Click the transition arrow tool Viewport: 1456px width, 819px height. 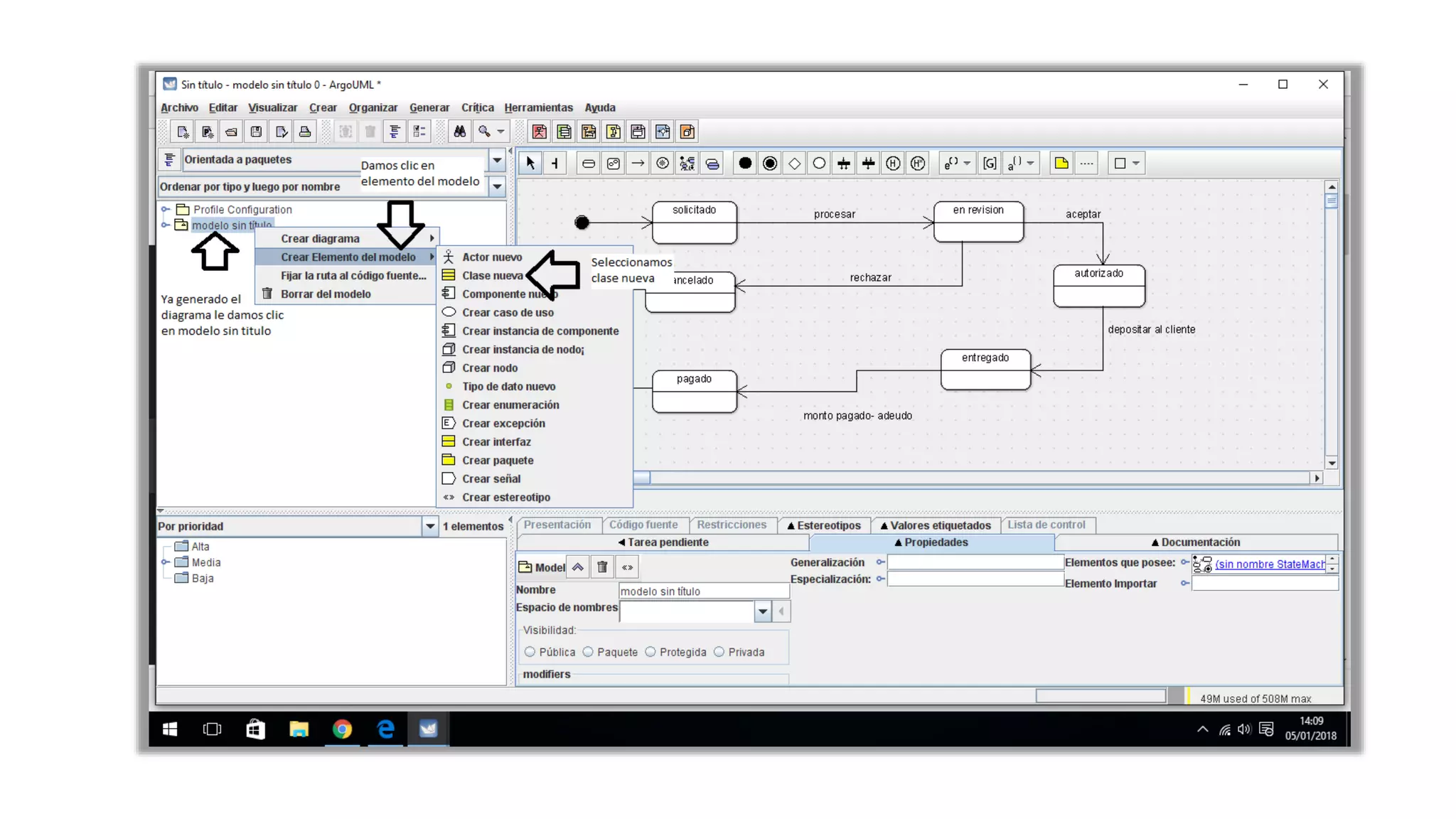point(638,164)
